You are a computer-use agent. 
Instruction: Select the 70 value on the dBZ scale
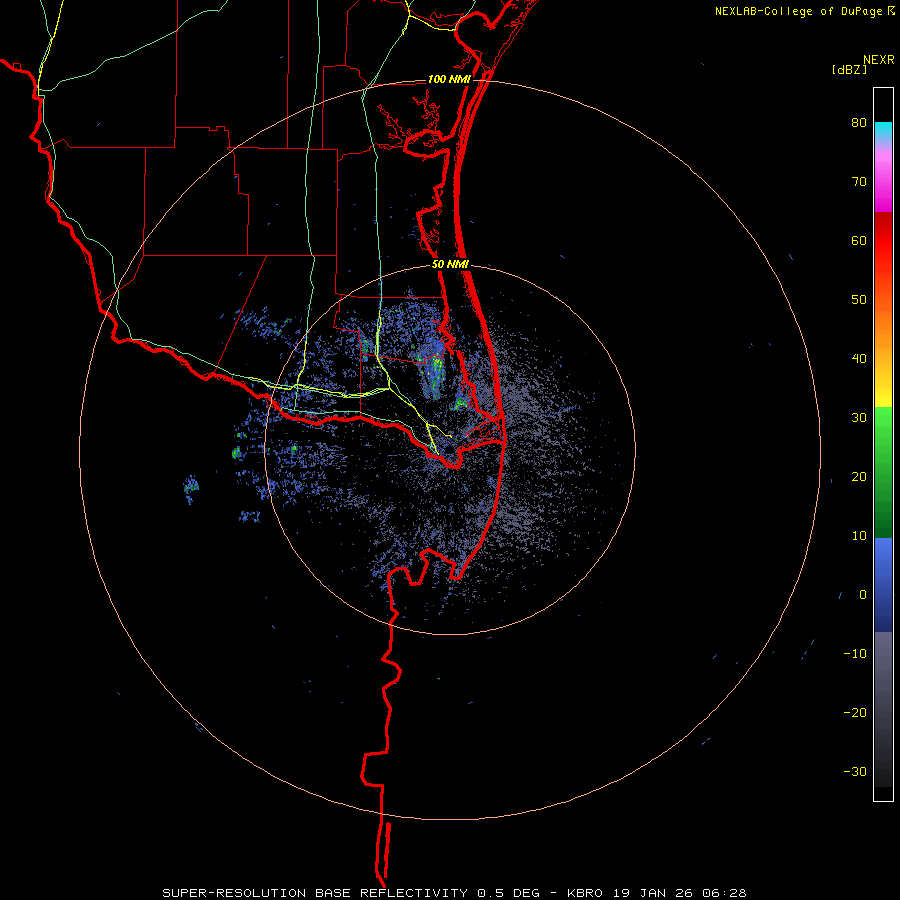pos(859,182)
